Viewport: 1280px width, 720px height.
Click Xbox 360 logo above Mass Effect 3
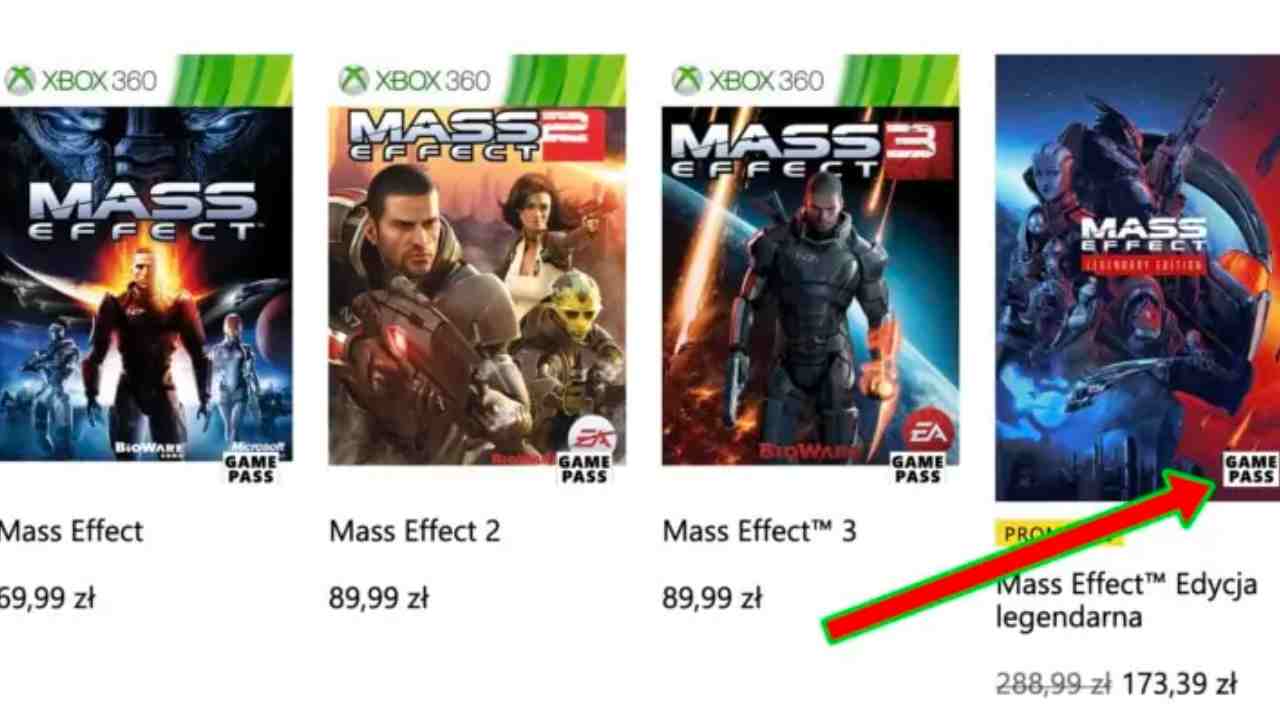click(747, 80)
